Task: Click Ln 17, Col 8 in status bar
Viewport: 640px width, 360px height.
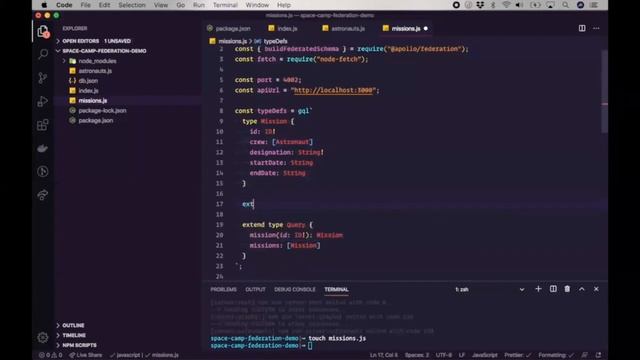Action: coord(384,355)
